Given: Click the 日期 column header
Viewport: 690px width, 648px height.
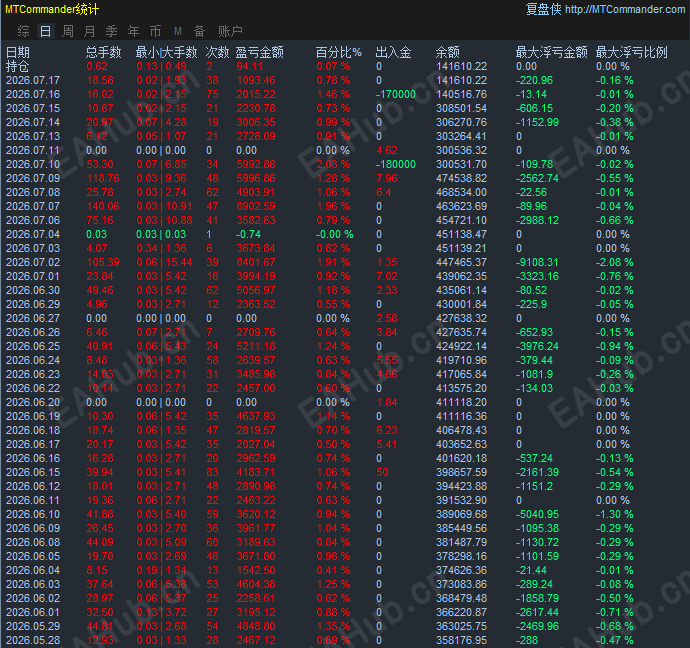Looking at the screenshot, I should pos(18,52).
